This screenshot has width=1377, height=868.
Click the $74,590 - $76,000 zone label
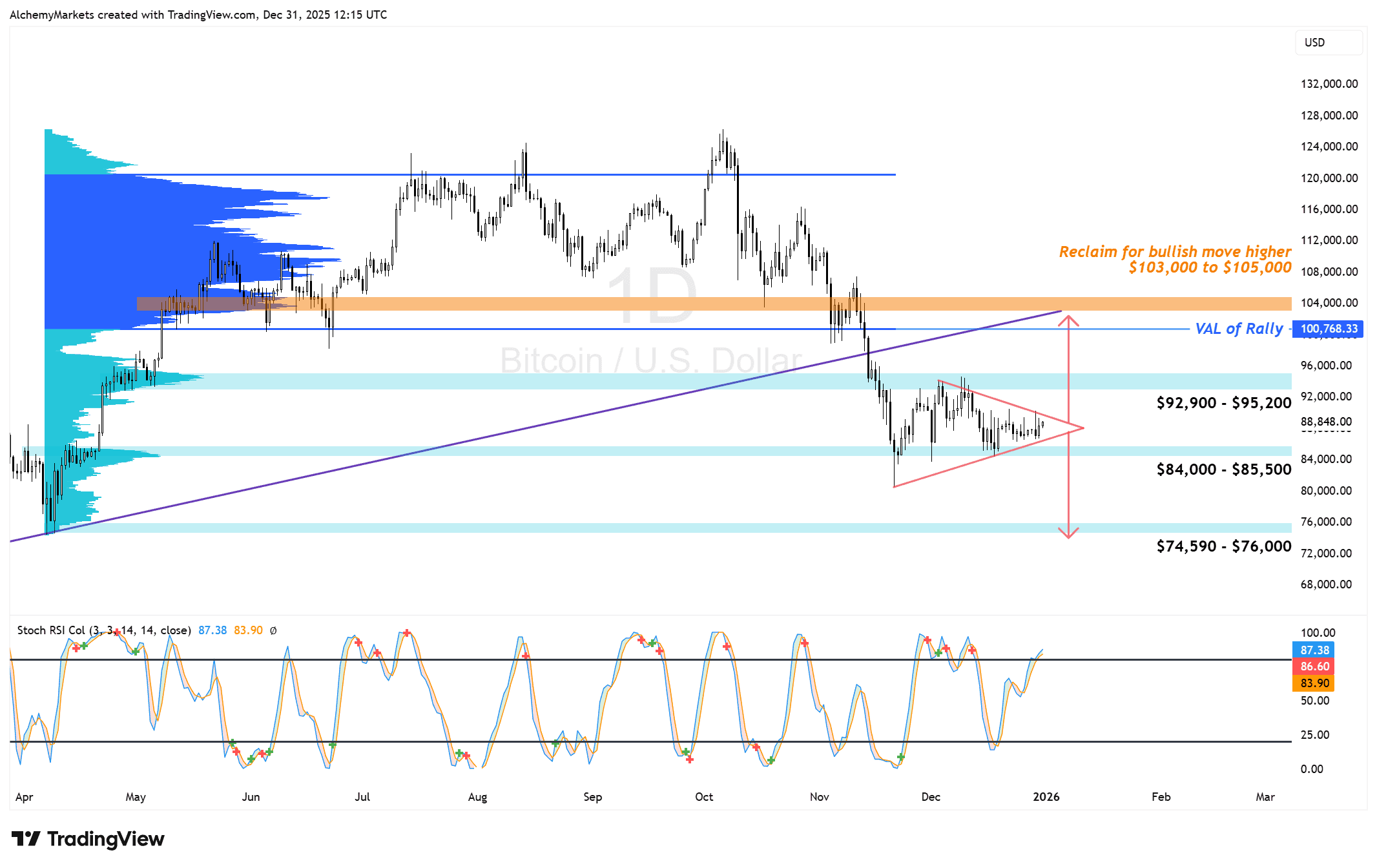[x=1223, y=546]
